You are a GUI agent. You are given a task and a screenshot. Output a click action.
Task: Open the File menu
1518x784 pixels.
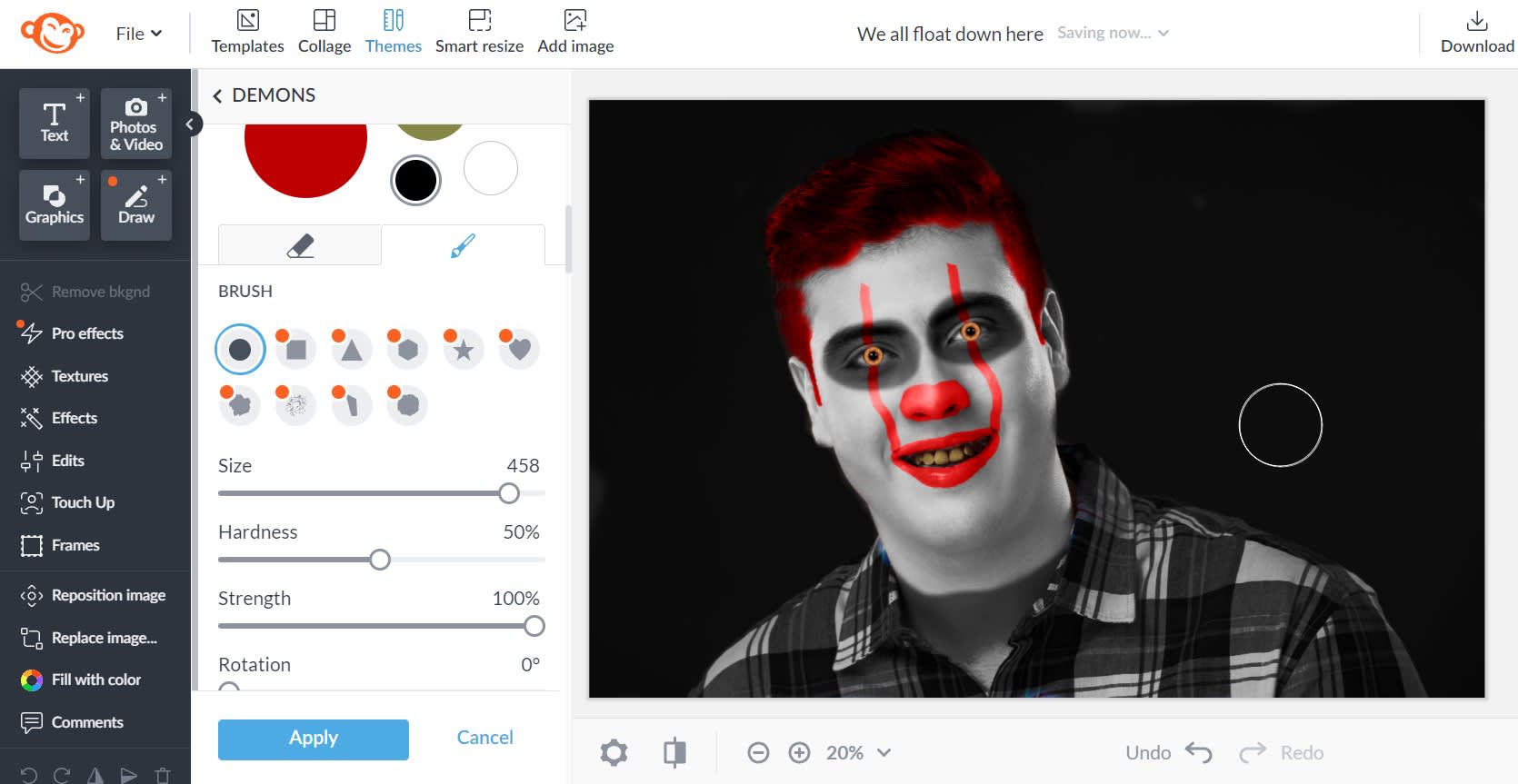pyautogui.click(x=138, y=34)
